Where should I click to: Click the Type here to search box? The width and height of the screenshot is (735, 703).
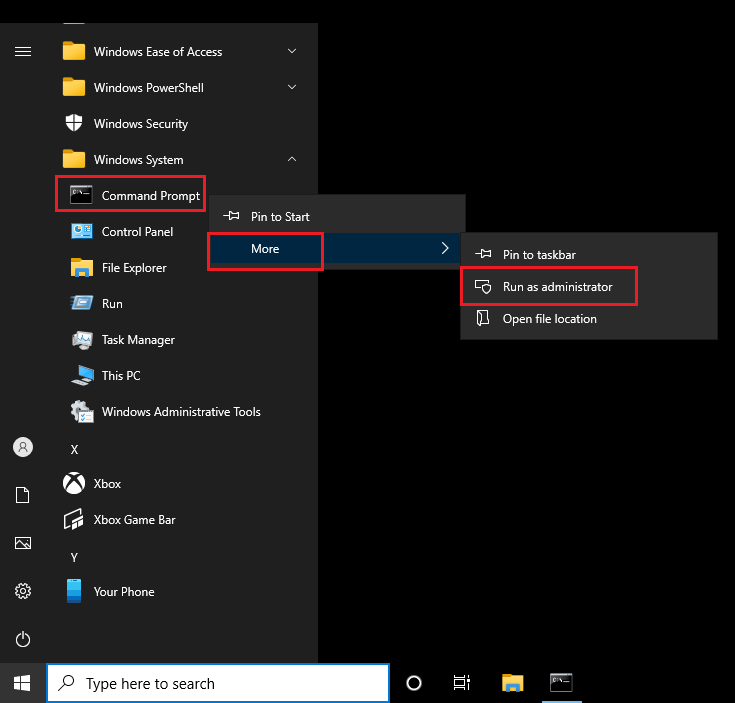(x=218, y=683)
